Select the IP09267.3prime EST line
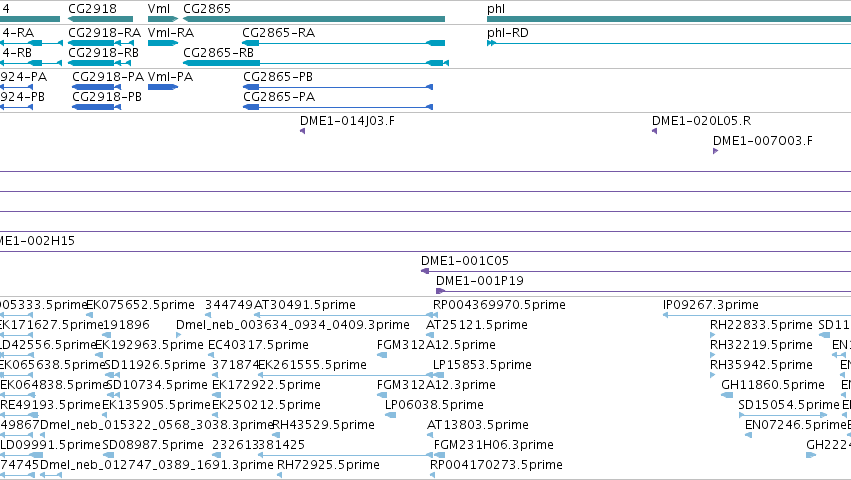 click(757, 315)
